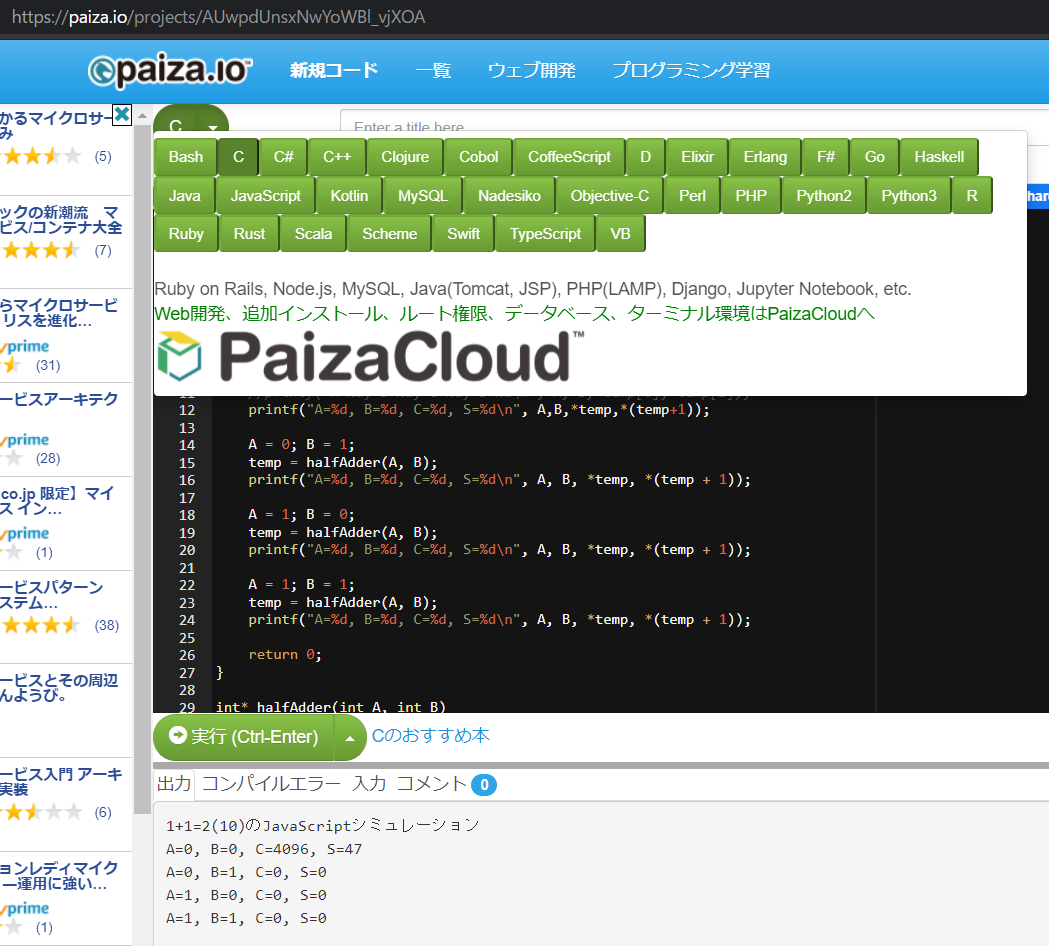Select the TypeScript language option
Image resolution: width=1049 pixels, height=946 pixels.
click(545, 234)
